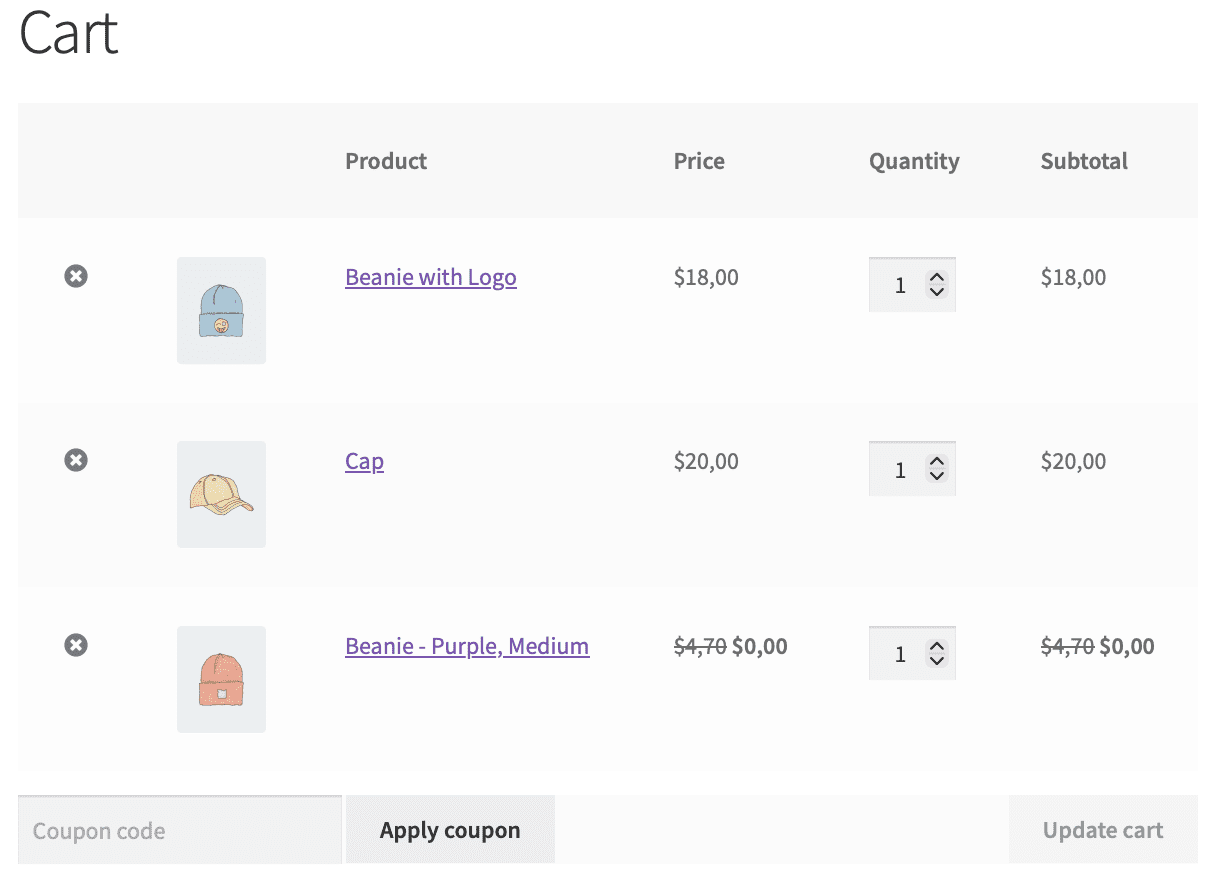This screenshot has height=878, width=1222.
Task: Increase quantity of Beanie with Logo
Action: coord(937,279)
